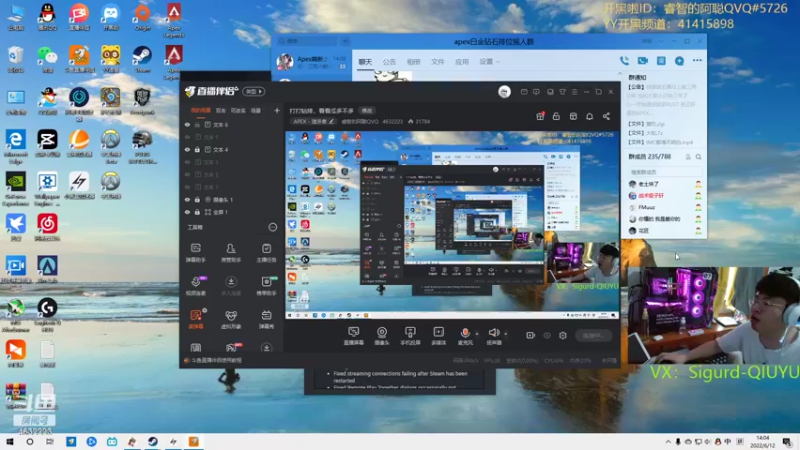
Task: Click the recording camera icon
Action: (531, 335)
